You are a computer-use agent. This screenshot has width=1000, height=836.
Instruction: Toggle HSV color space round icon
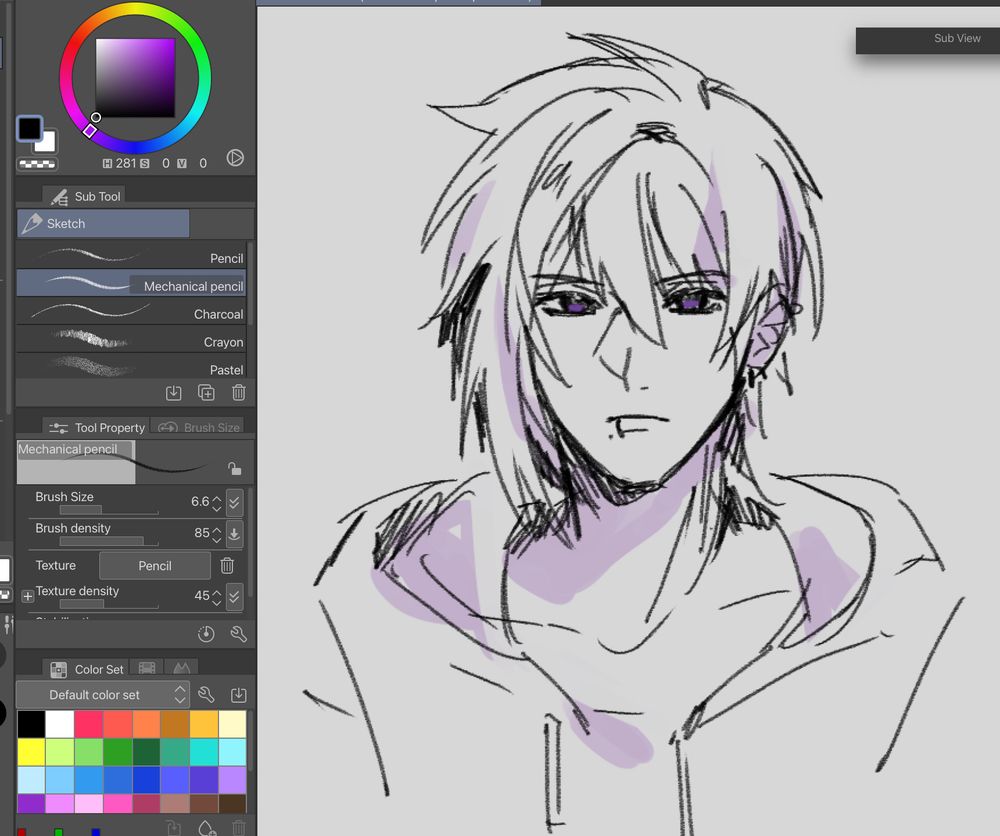235,158
